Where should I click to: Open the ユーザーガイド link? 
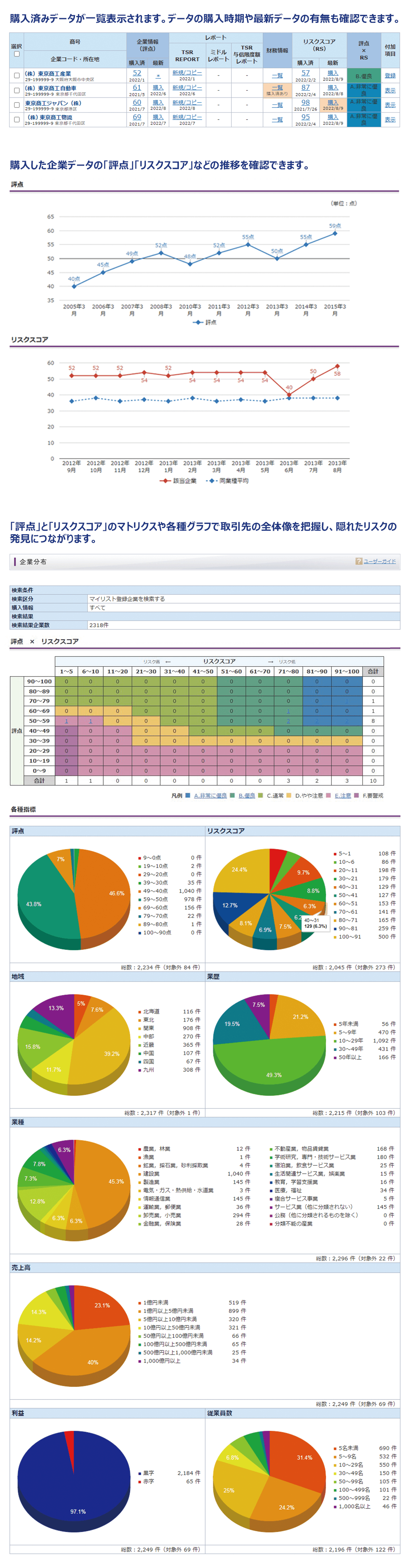coord(380,561)
